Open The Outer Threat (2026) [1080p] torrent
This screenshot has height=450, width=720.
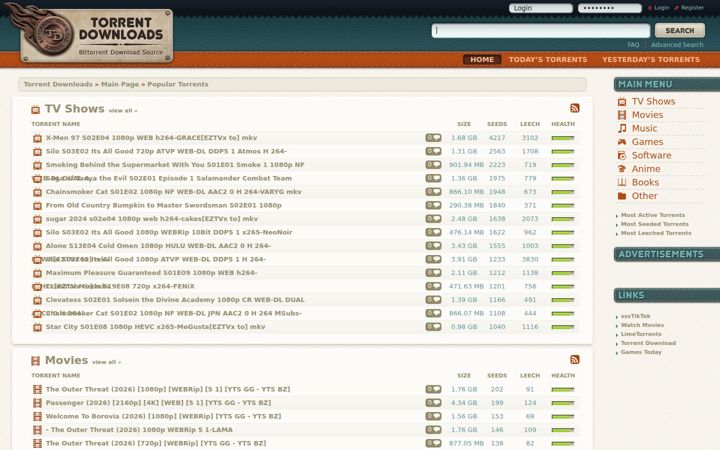coord(168,389)
